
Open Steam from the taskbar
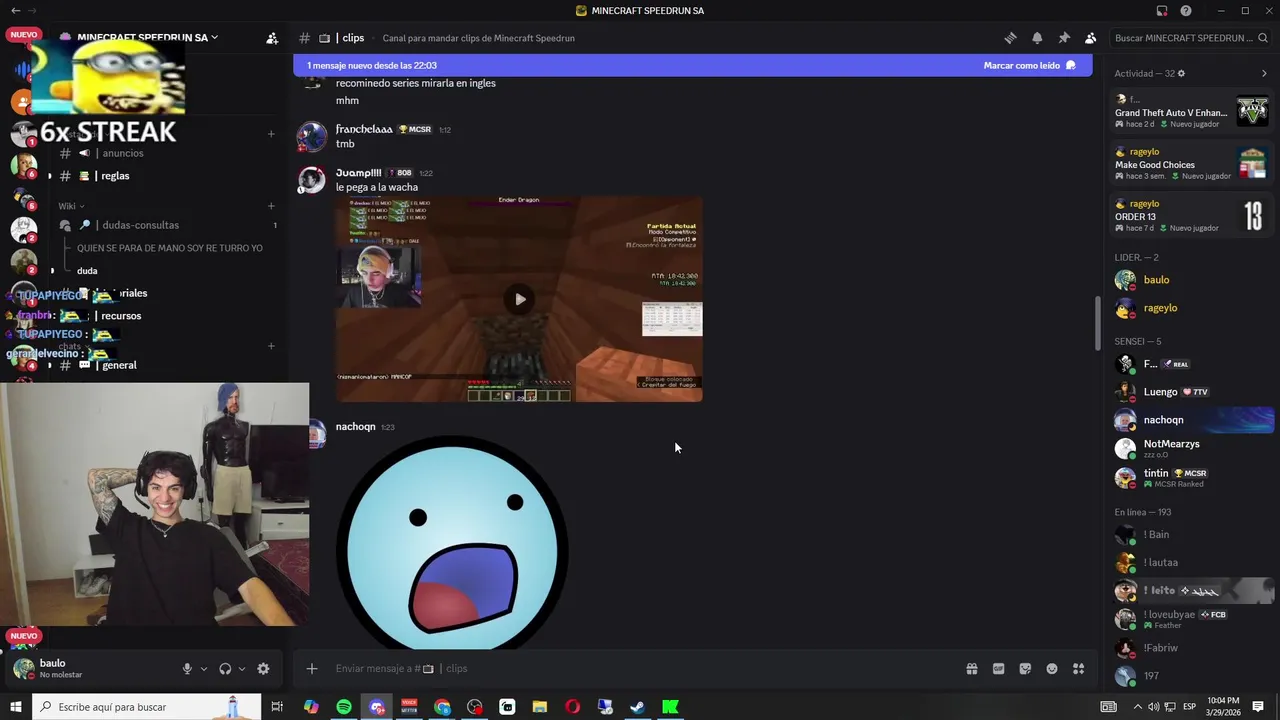[x=637, y=707]
